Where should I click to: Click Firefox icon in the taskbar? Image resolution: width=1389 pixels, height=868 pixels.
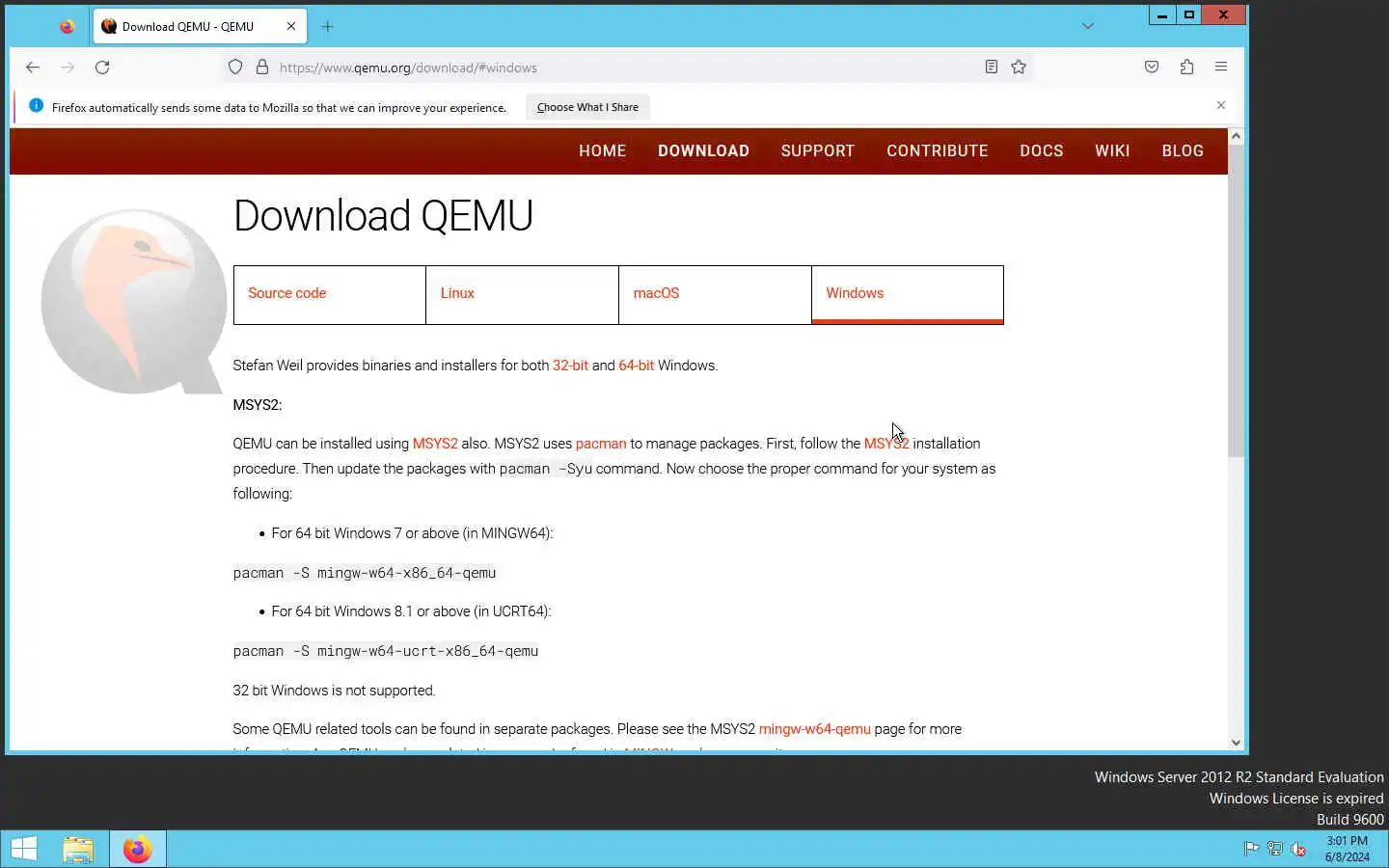(137, 849)
